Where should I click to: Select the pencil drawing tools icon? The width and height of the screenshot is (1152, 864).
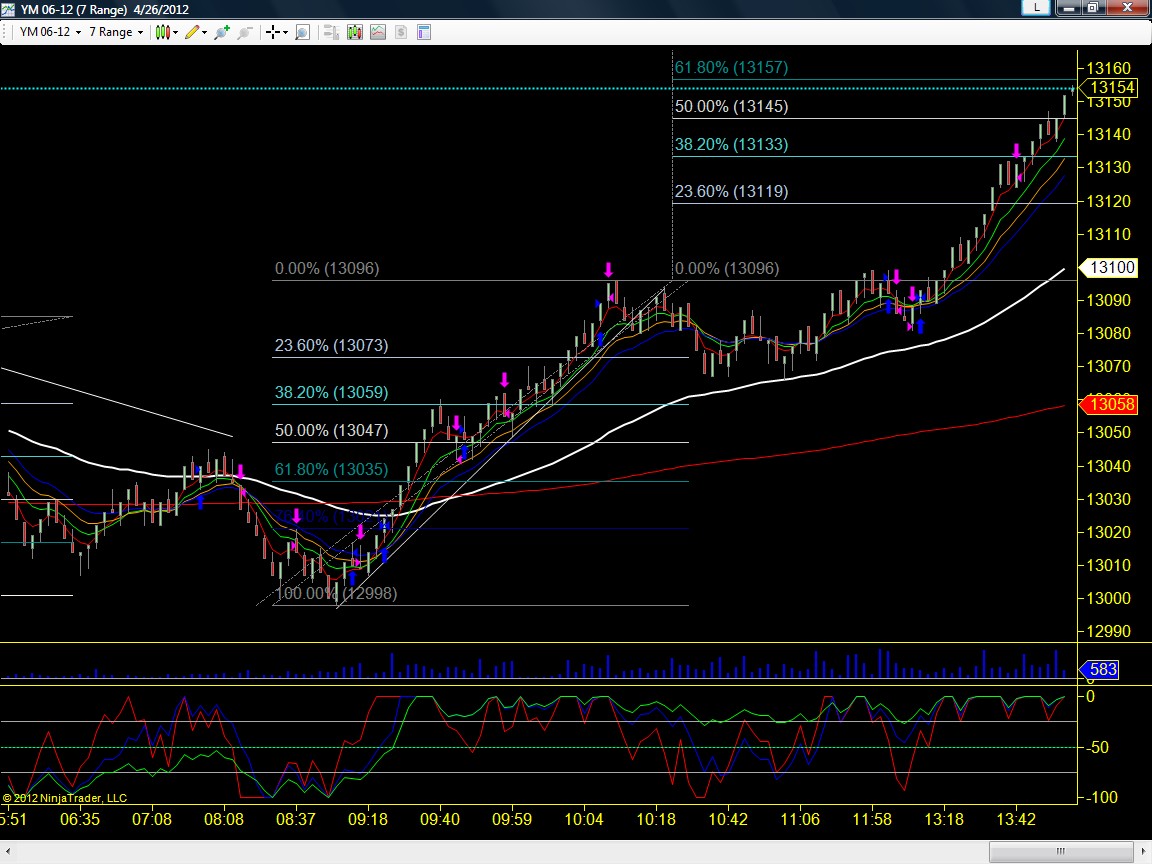192,32
